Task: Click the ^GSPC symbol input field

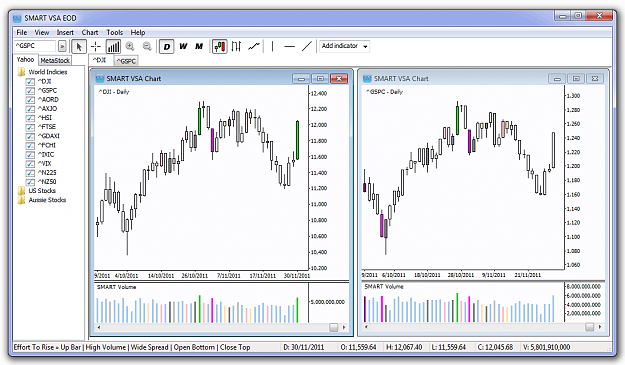Action: 35,46
